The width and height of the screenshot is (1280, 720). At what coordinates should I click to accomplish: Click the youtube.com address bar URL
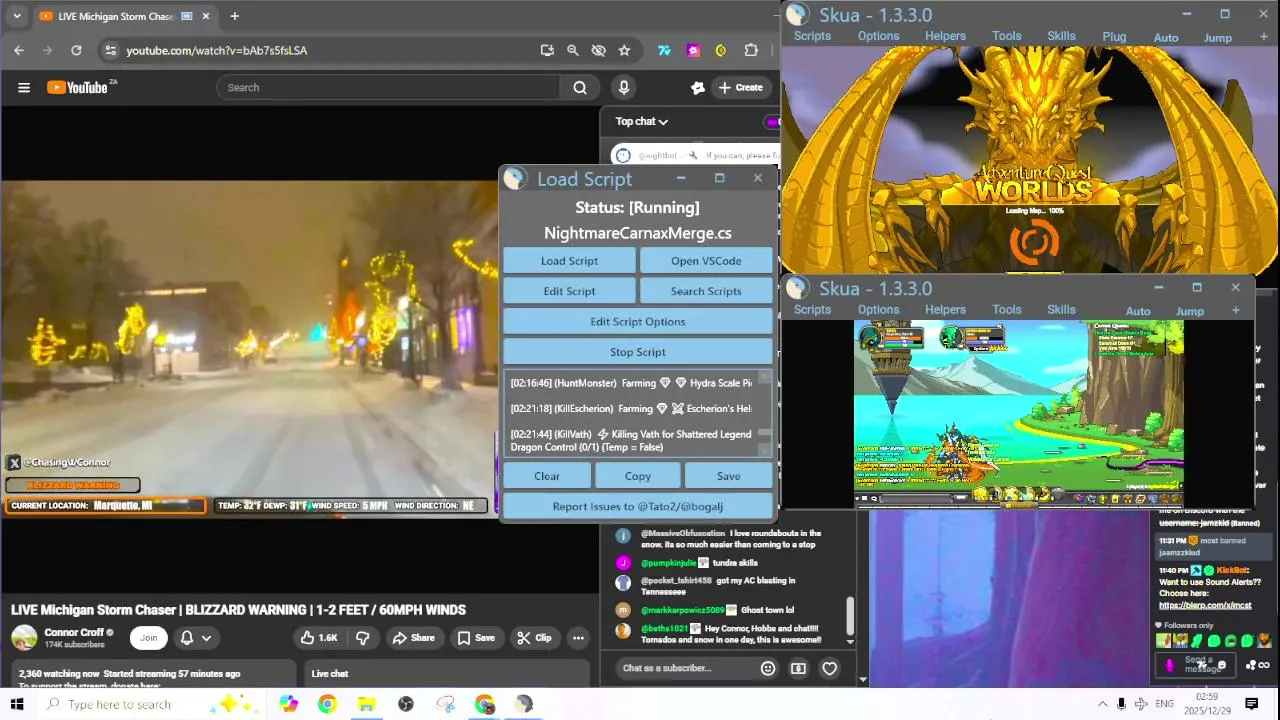tap(217, 50)
